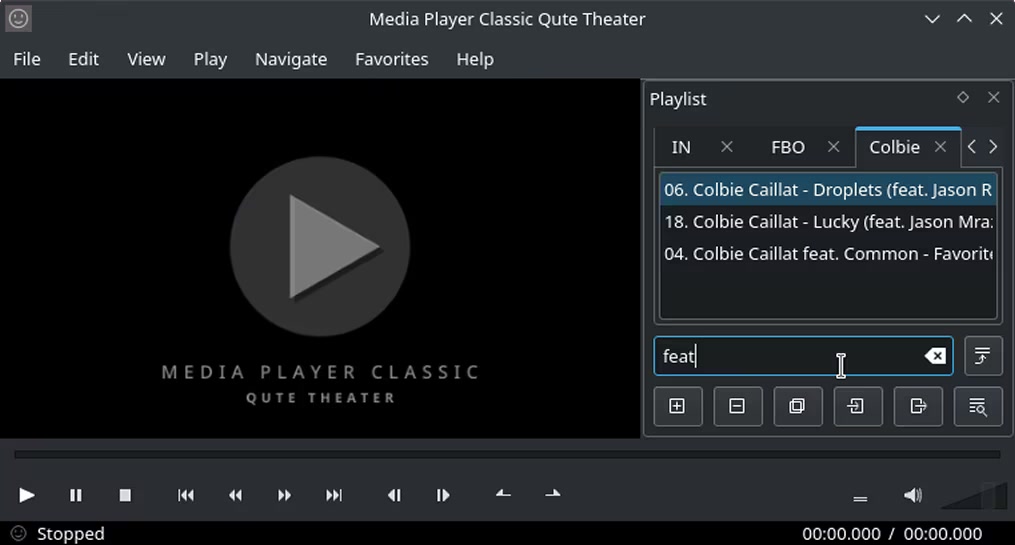Click the import playlist icon
1015x545 pixels.
857,406
